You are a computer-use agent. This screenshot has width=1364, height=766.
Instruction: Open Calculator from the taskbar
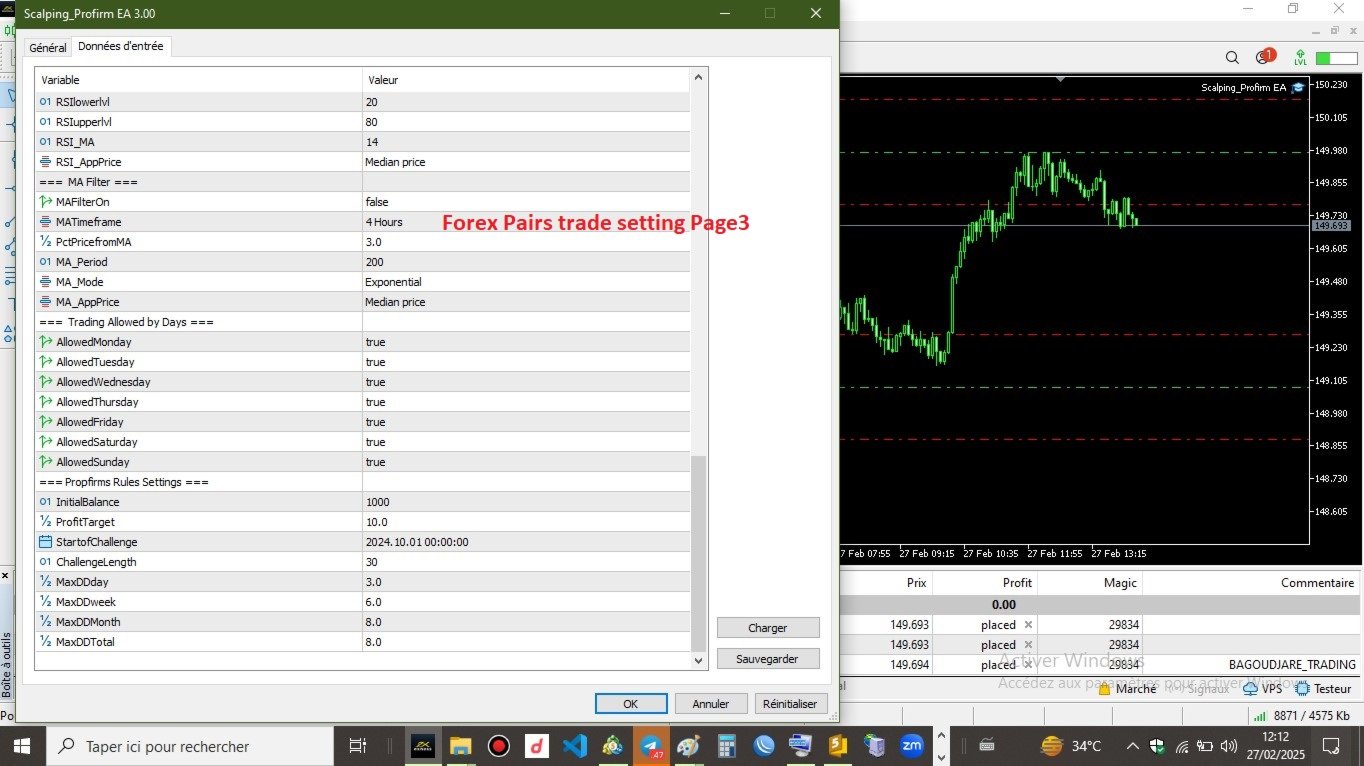click(727, 746)
